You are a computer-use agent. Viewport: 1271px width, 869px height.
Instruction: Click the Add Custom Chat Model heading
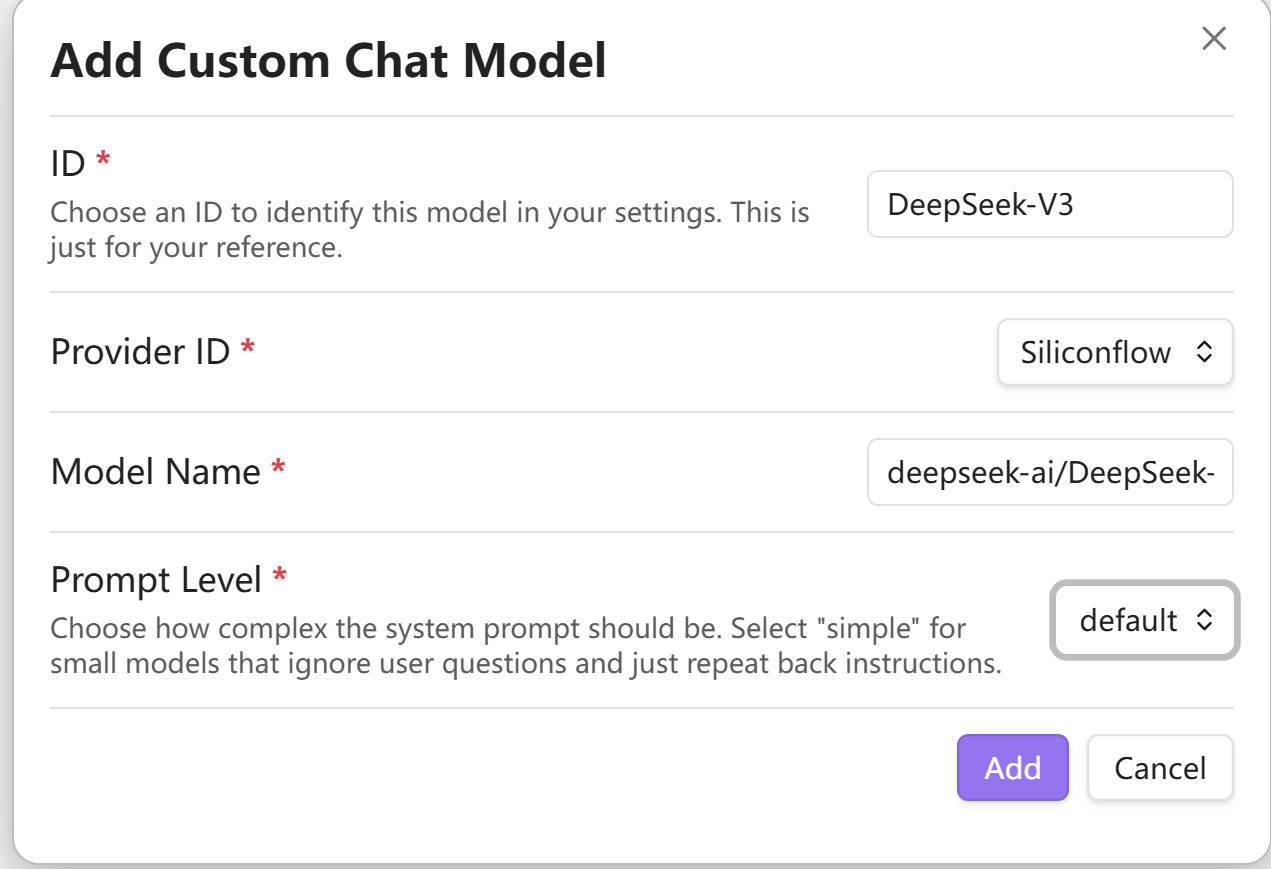point(328,61)
